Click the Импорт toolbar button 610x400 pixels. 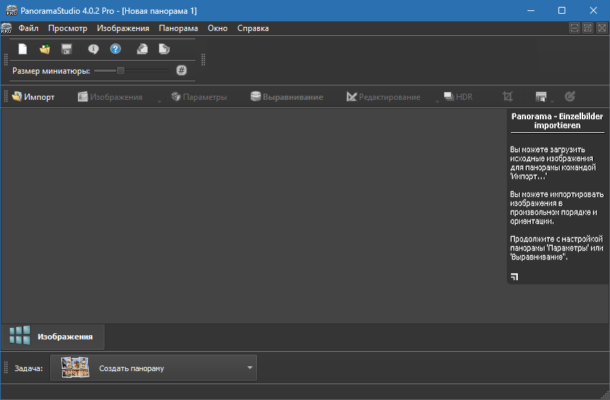pos(33,97)
